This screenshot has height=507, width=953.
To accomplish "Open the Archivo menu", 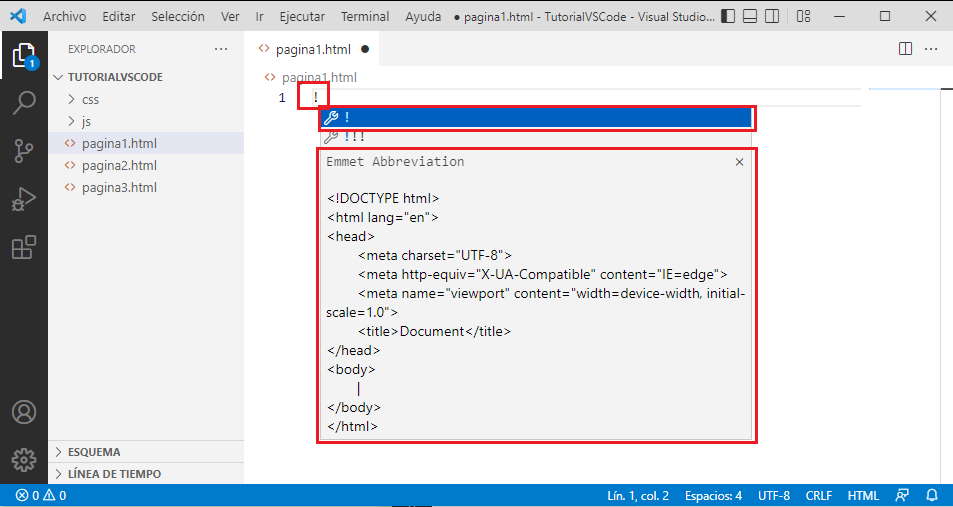I will point(64,16).
